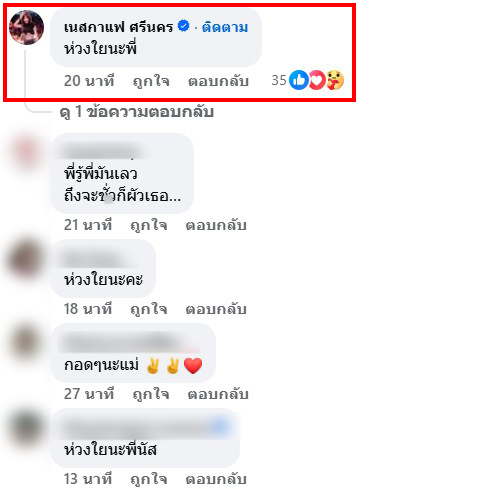Click ตอบกลับ under the 27 นาที comment
This screenshot has width=487, height=489.
pos(218,394)
